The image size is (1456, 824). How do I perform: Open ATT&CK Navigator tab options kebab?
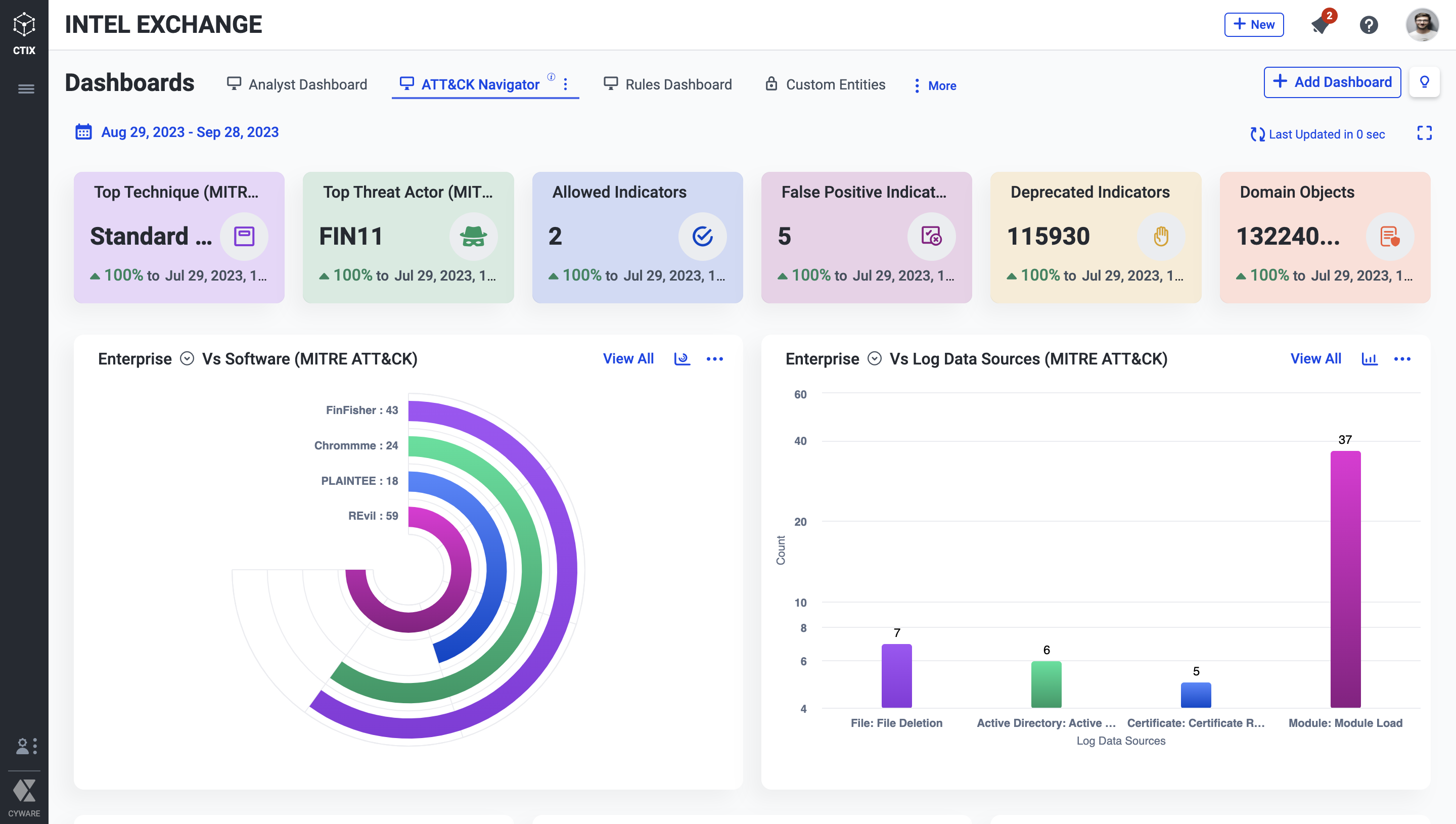(x=565, y=84)
